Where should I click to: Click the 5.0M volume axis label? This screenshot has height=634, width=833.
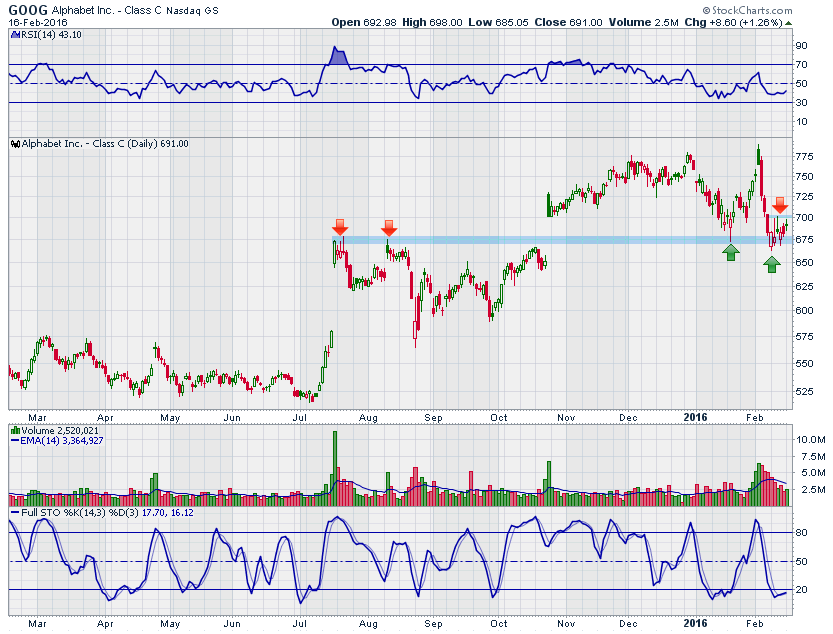[813, 472]
